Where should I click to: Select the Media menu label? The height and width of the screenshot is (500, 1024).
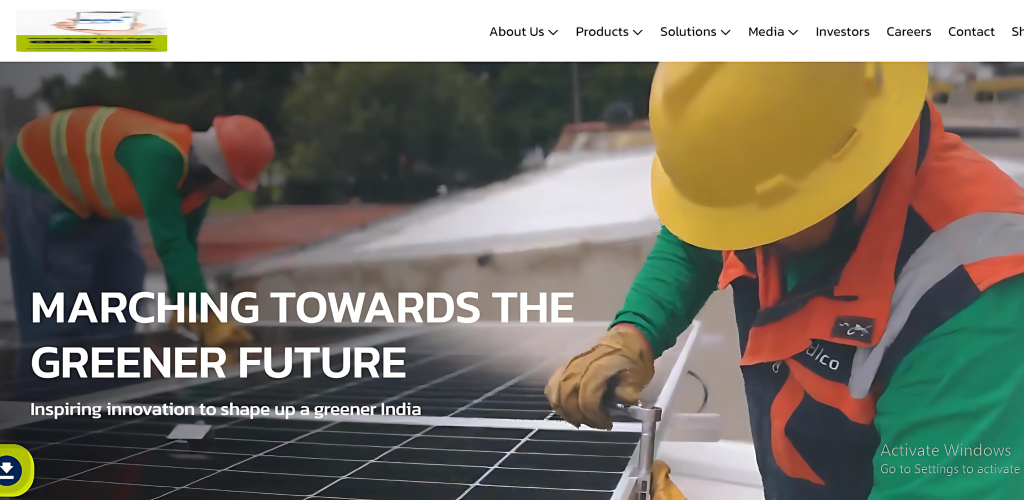[765, 31]
